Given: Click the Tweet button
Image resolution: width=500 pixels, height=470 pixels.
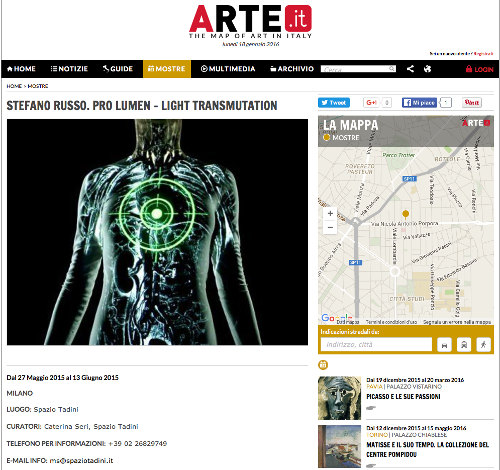Looking at the screenshot, I should click(x=334, y=103).
